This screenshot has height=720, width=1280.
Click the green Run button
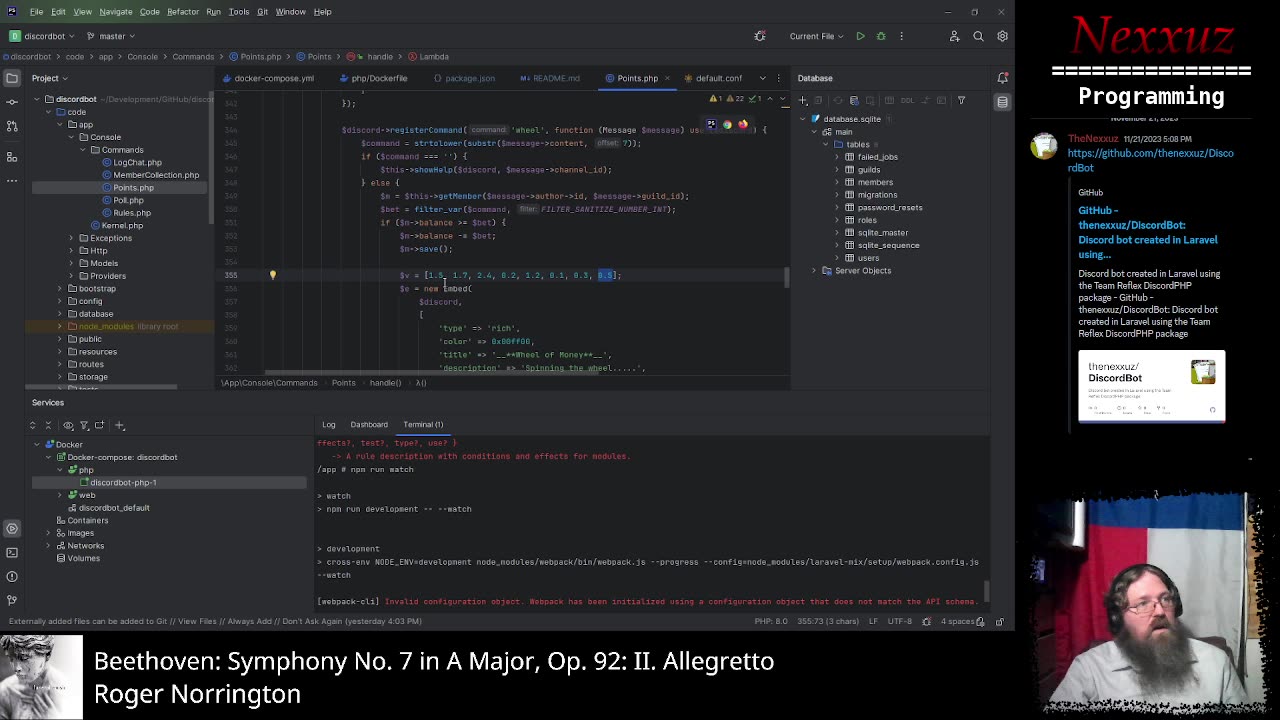[860, 36]
